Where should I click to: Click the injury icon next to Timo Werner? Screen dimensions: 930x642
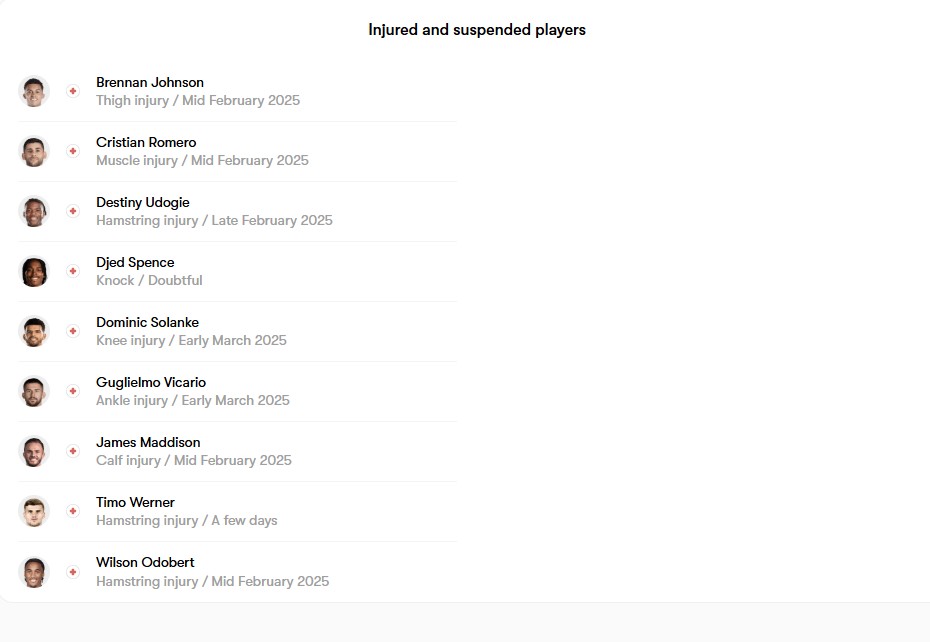pyautogui.click(x=72, y=511)
